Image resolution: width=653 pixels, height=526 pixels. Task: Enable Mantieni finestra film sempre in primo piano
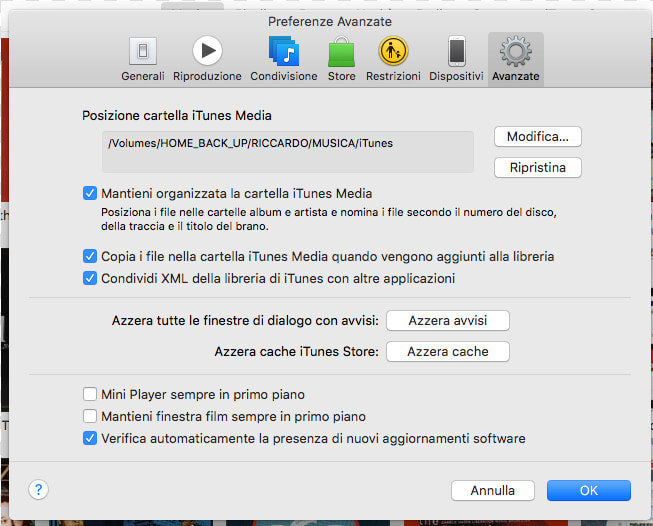(x=90, y=416)
